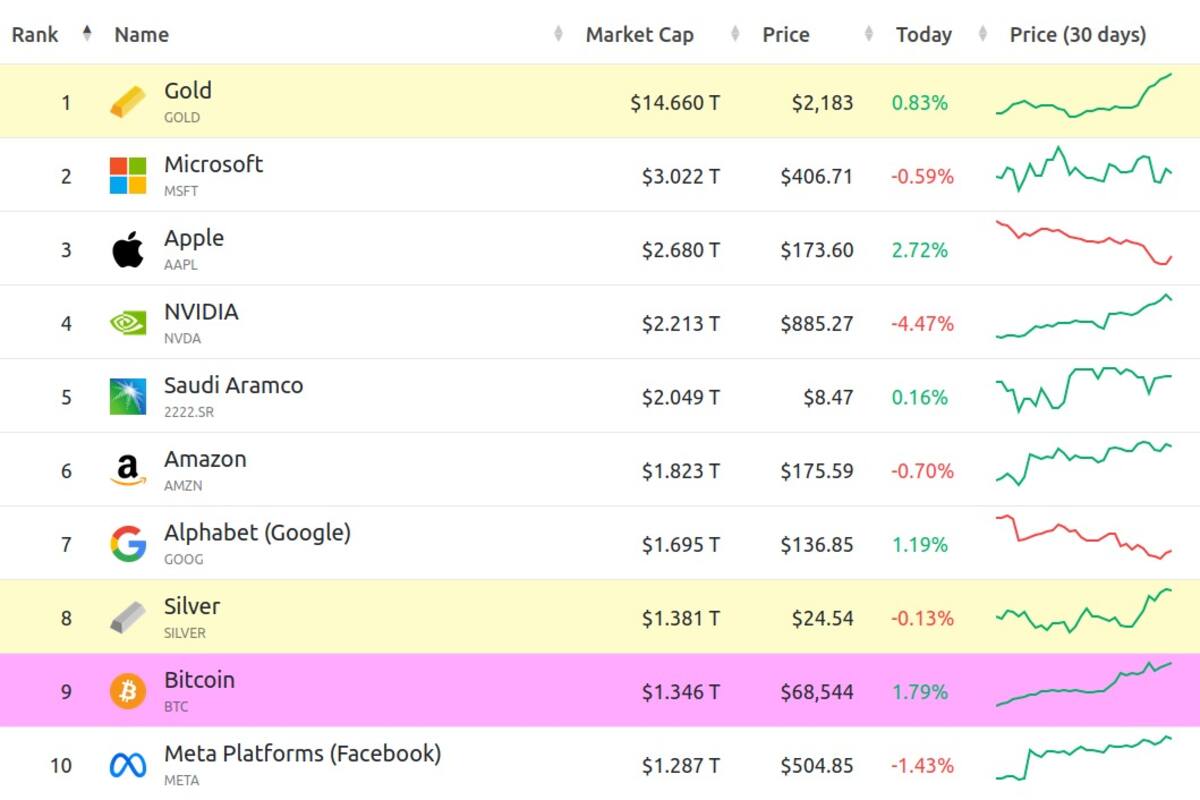
Task: Sort table by Rank column arrow
Action: 87,34
